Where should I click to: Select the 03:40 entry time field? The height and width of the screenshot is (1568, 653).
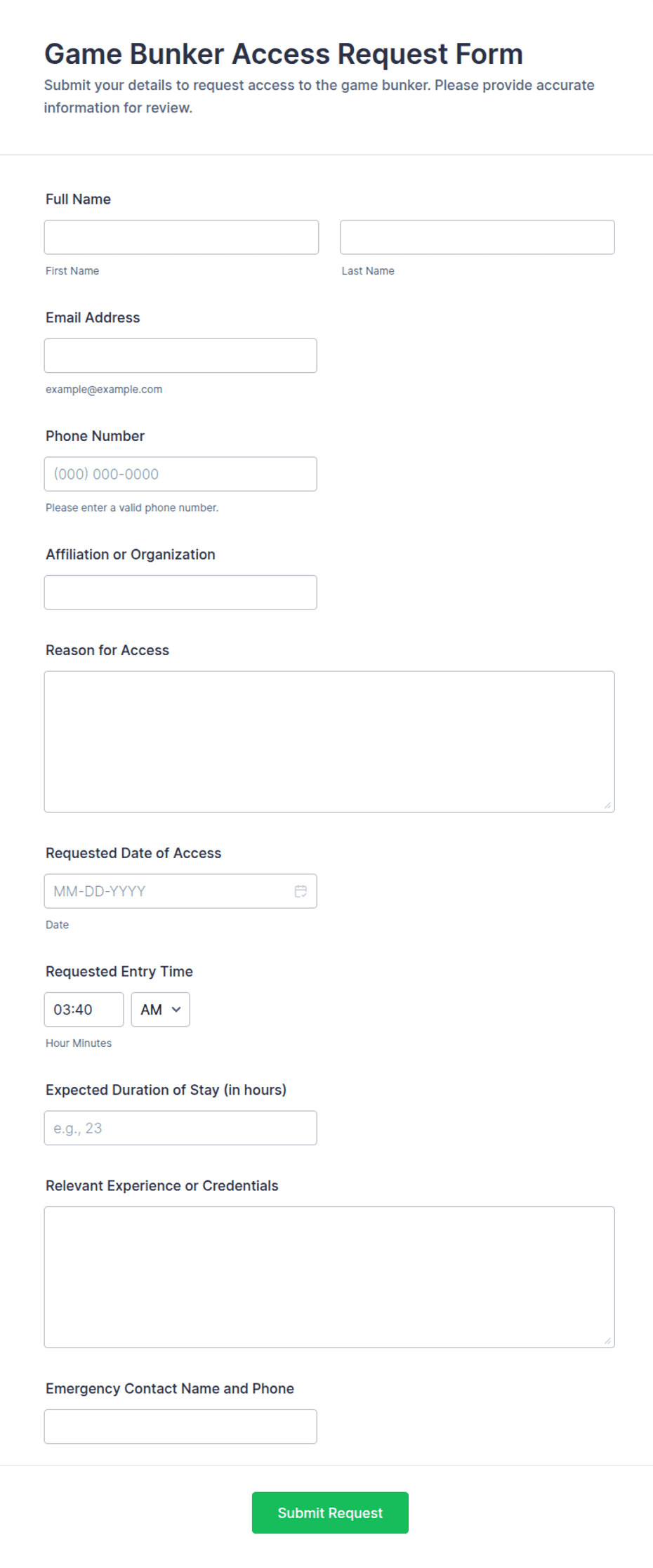[84, 1009]
